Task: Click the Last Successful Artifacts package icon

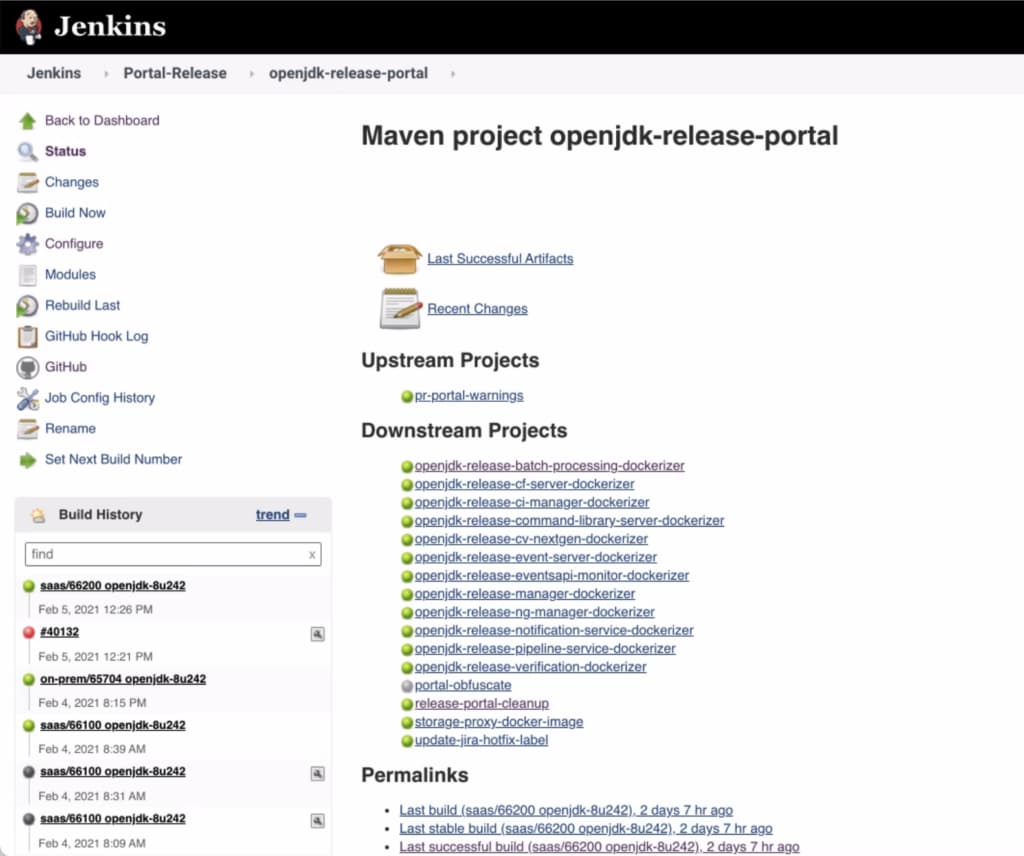Action: [x=400, y=257]
